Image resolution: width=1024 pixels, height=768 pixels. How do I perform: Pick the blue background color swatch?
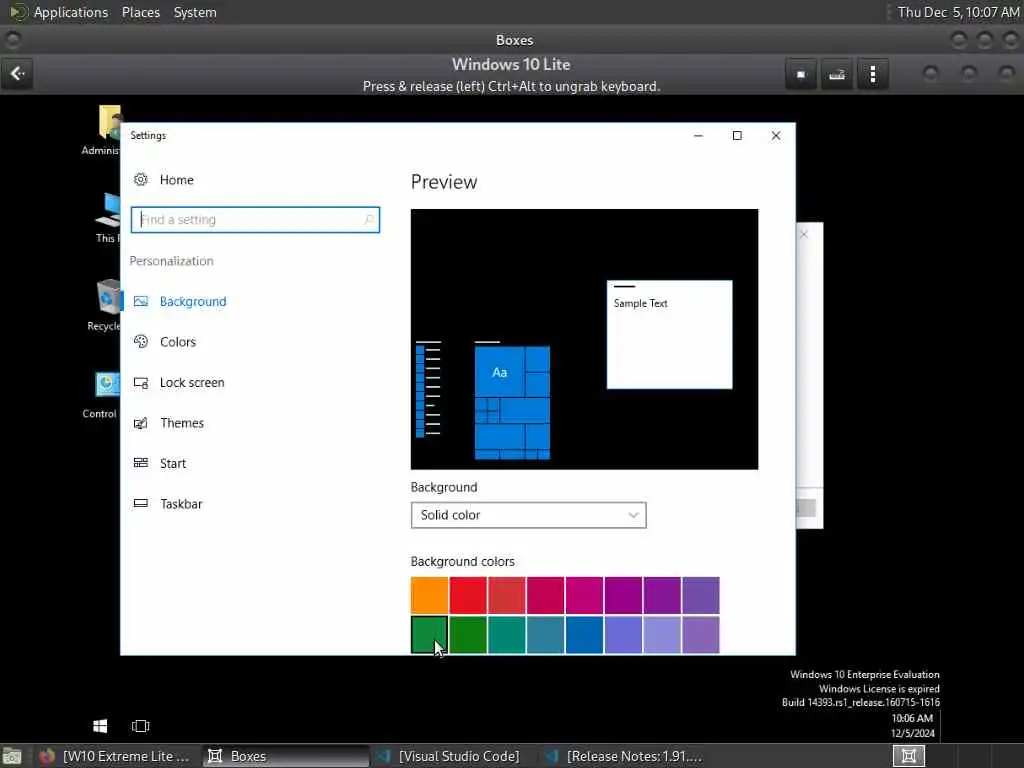pyautogui.click(x=584, y=634)
